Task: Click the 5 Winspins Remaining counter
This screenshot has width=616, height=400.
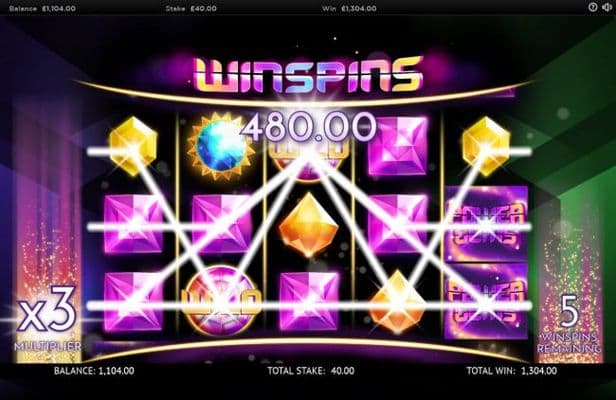Action: pyautogui.click(x=569, y=324)
